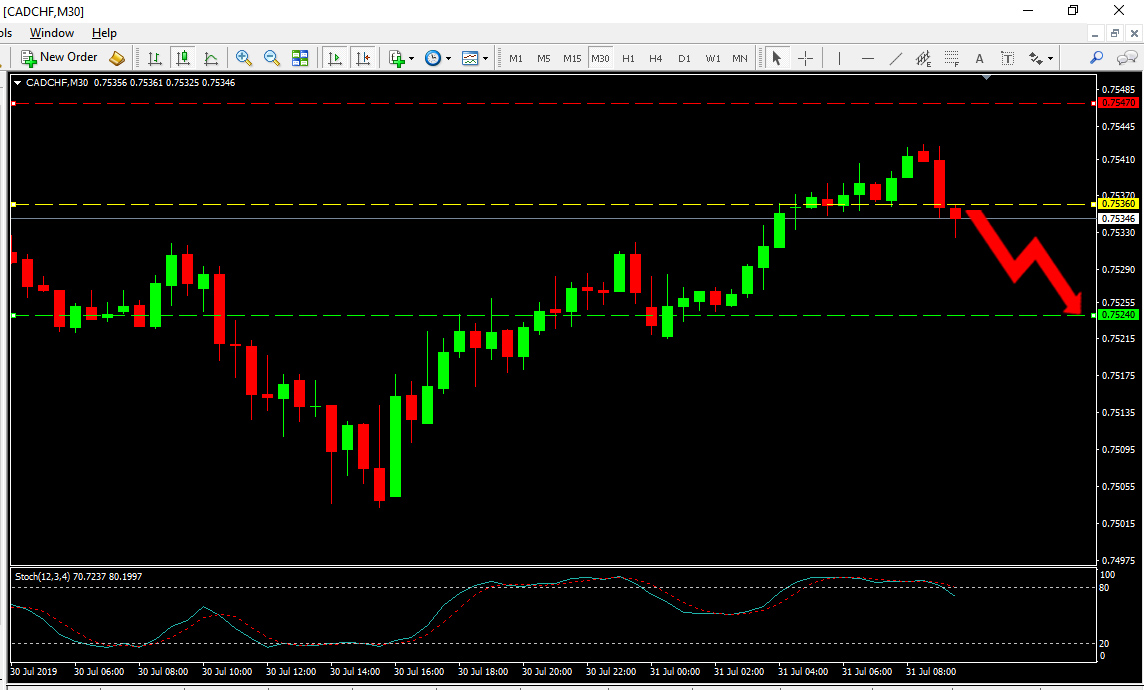The image size is (1144, 690).
Task: Select the text label tool
Action: (x=1008, y=58)
